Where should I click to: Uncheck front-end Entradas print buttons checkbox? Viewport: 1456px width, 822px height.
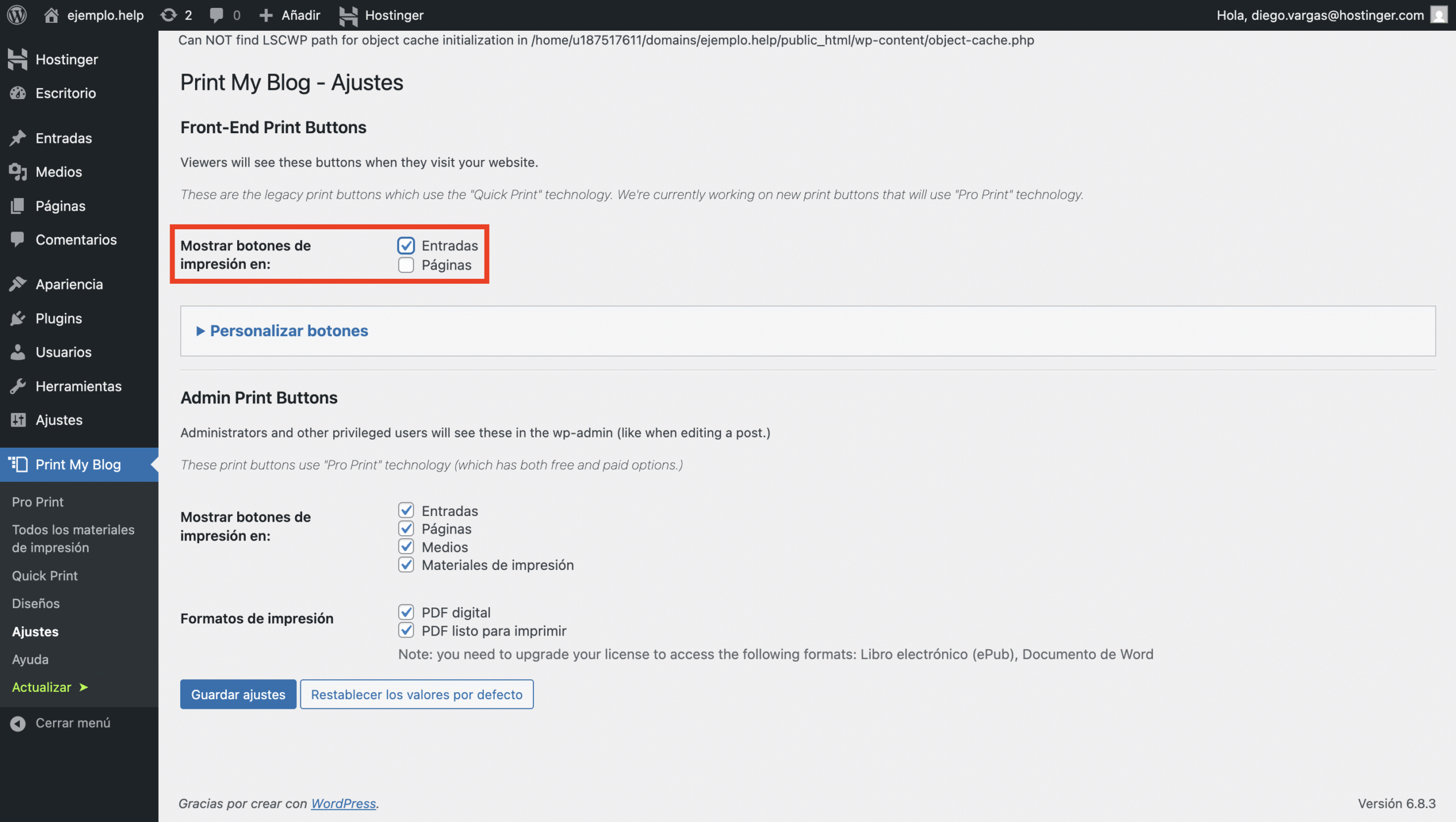(406, 246)
